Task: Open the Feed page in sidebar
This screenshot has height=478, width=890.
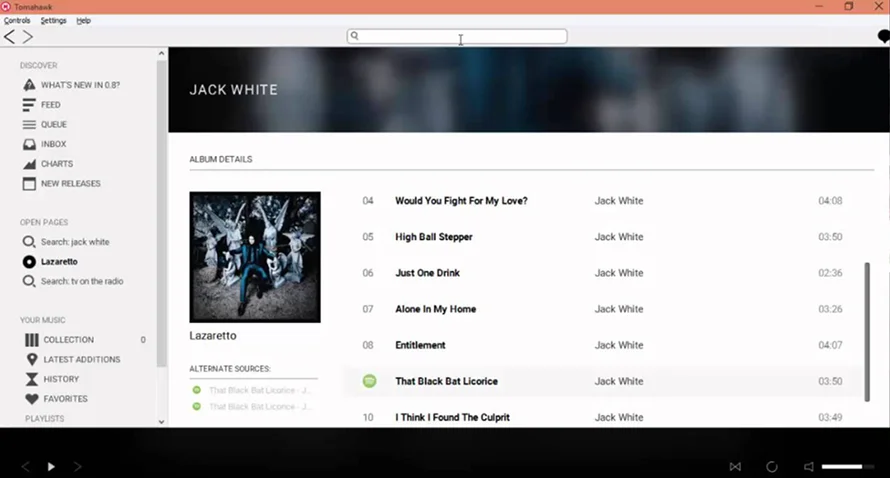Action: (x=50, y=105)
